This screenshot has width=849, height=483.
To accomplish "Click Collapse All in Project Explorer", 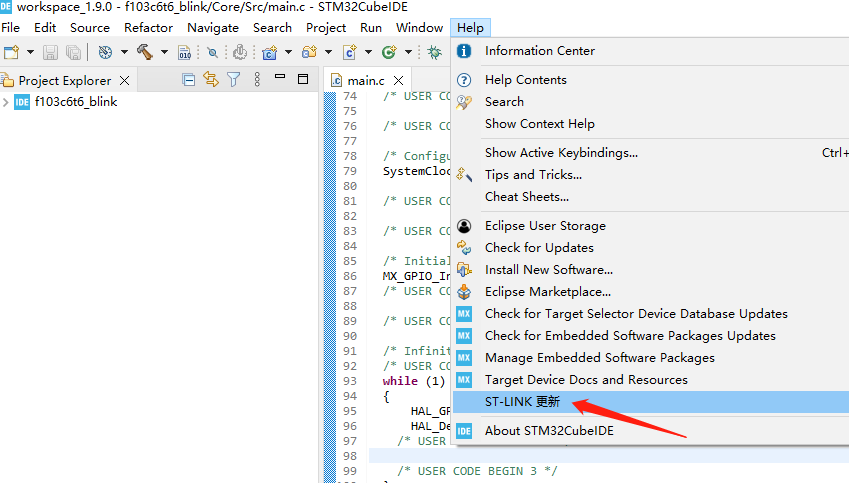I will (x=188, y=80).
